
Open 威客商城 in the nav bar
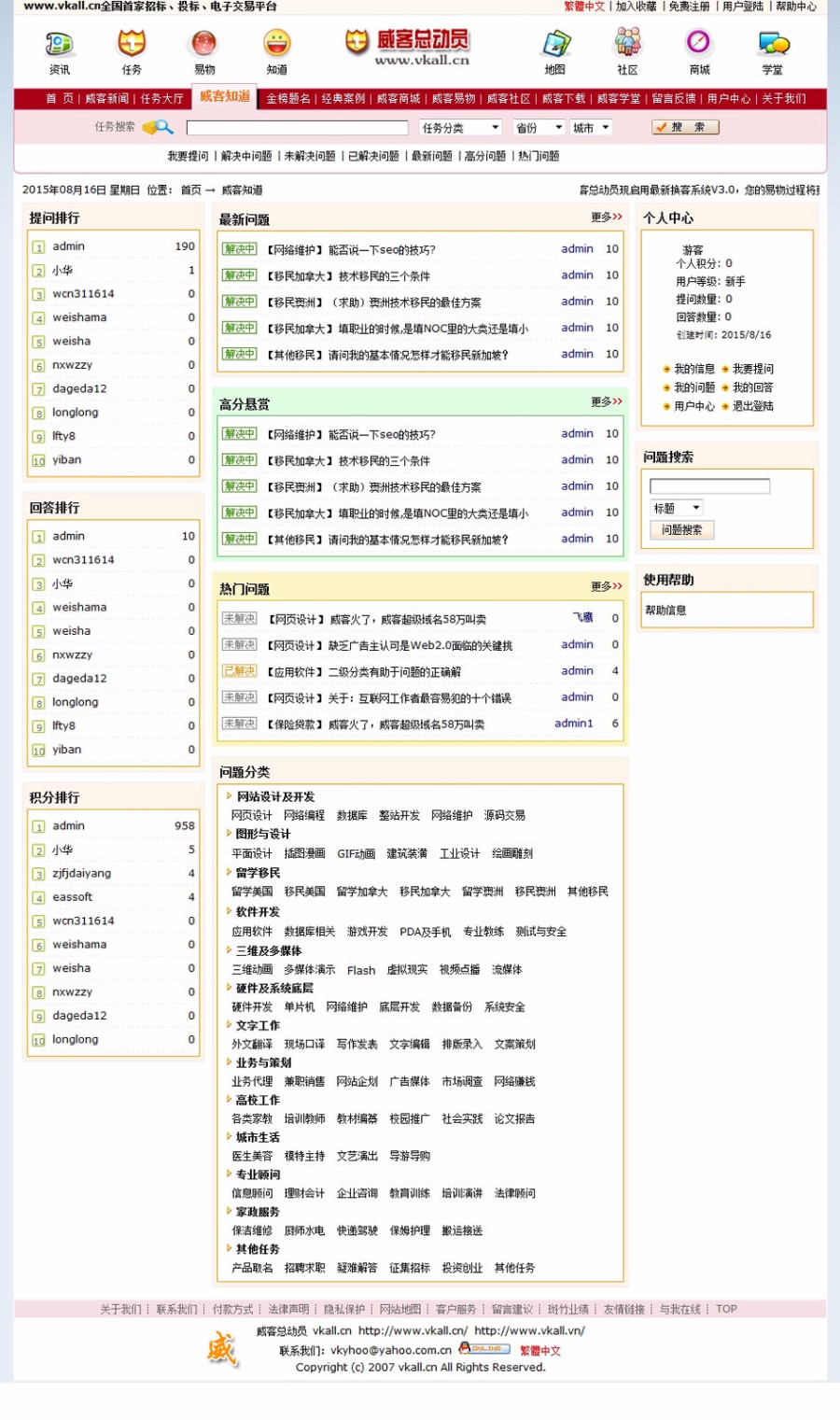tap(399, 99)
